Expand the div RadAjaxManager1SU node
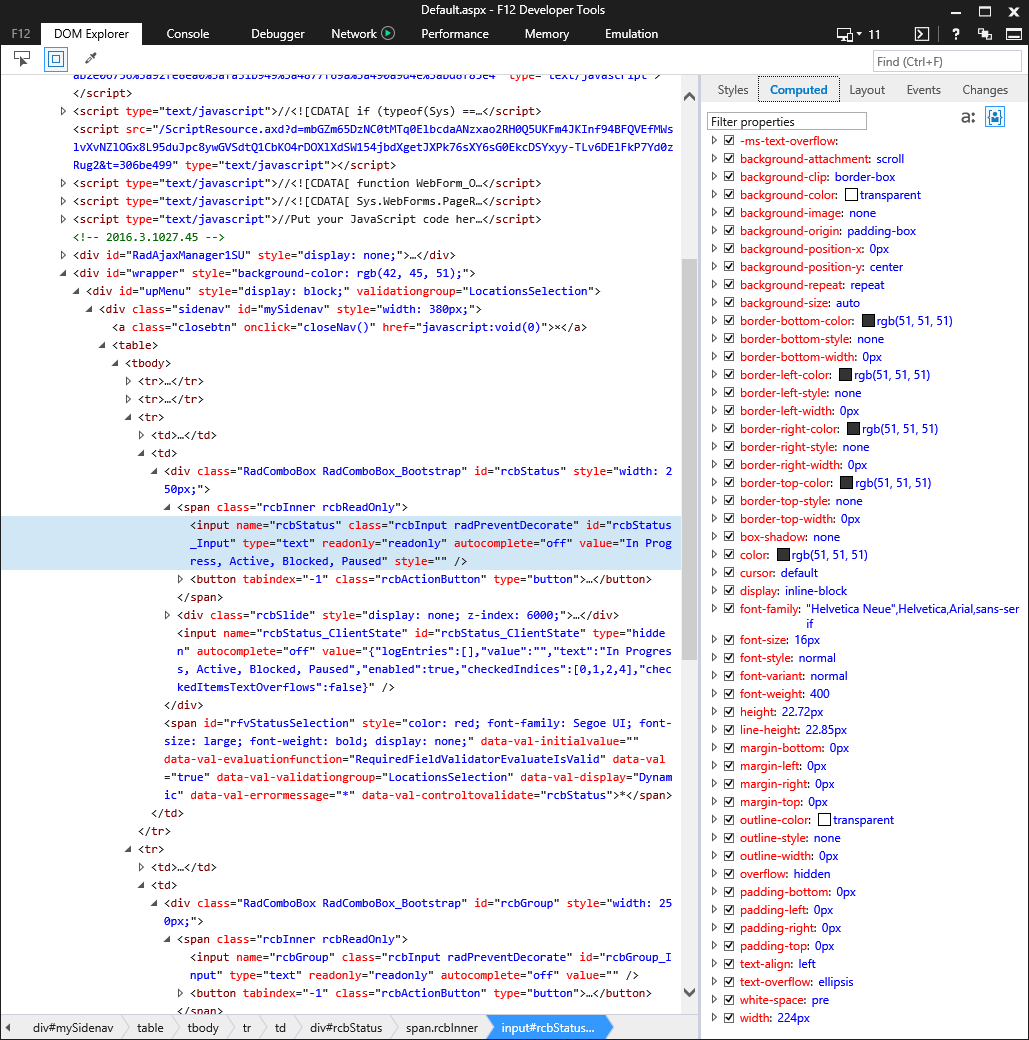The height and width of the screenshot is (1040, 1029). click(65, 255)
